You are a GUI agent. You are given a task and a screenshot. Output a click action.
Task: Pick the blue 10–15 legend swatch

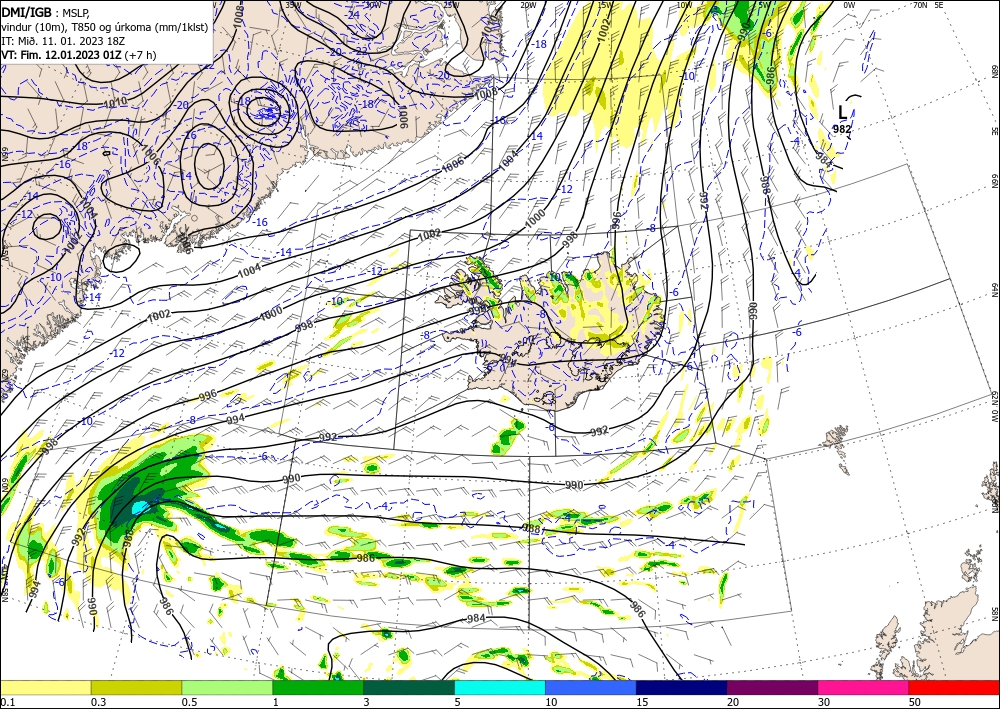(591, 687)
